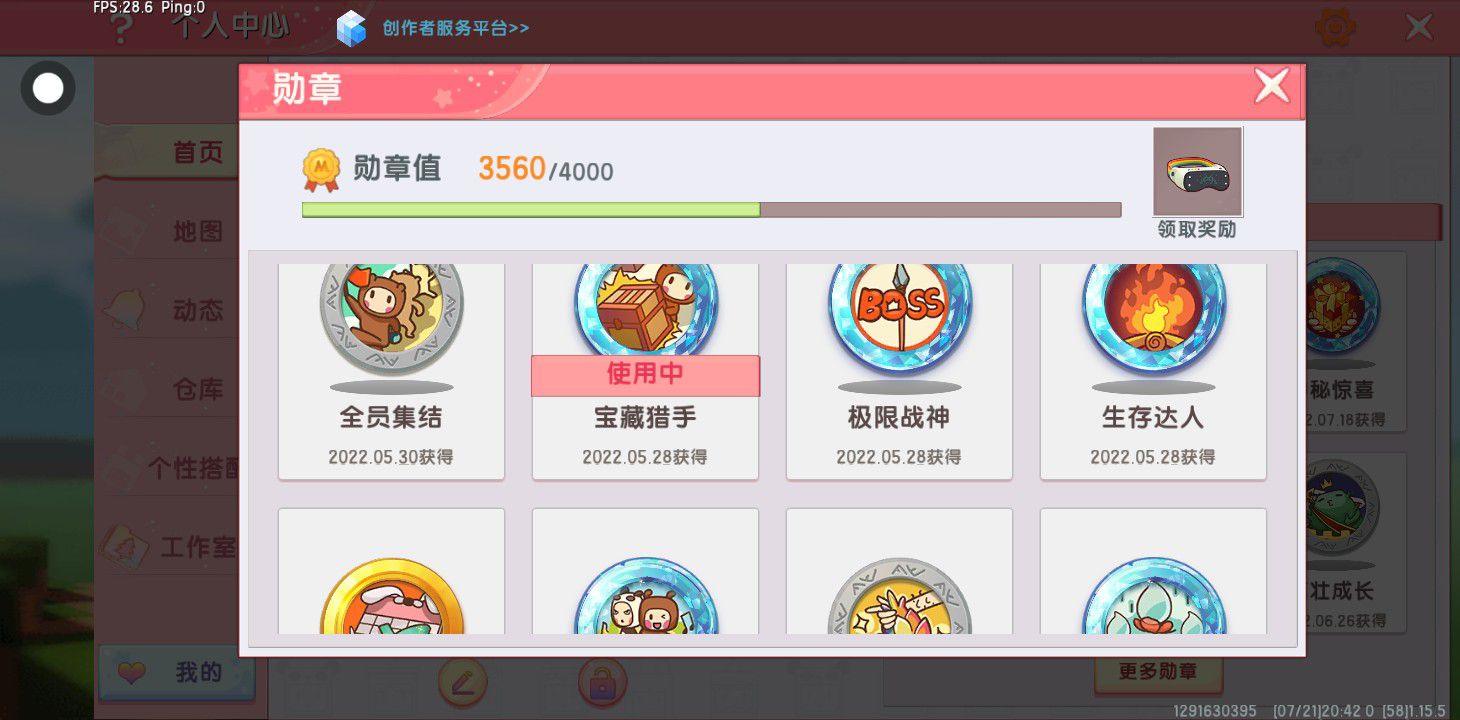Image resolution: width=1460 pixels, height=720 pixels.
Task: Open the 动态 sidebar tab
Action: click(198, 310)
